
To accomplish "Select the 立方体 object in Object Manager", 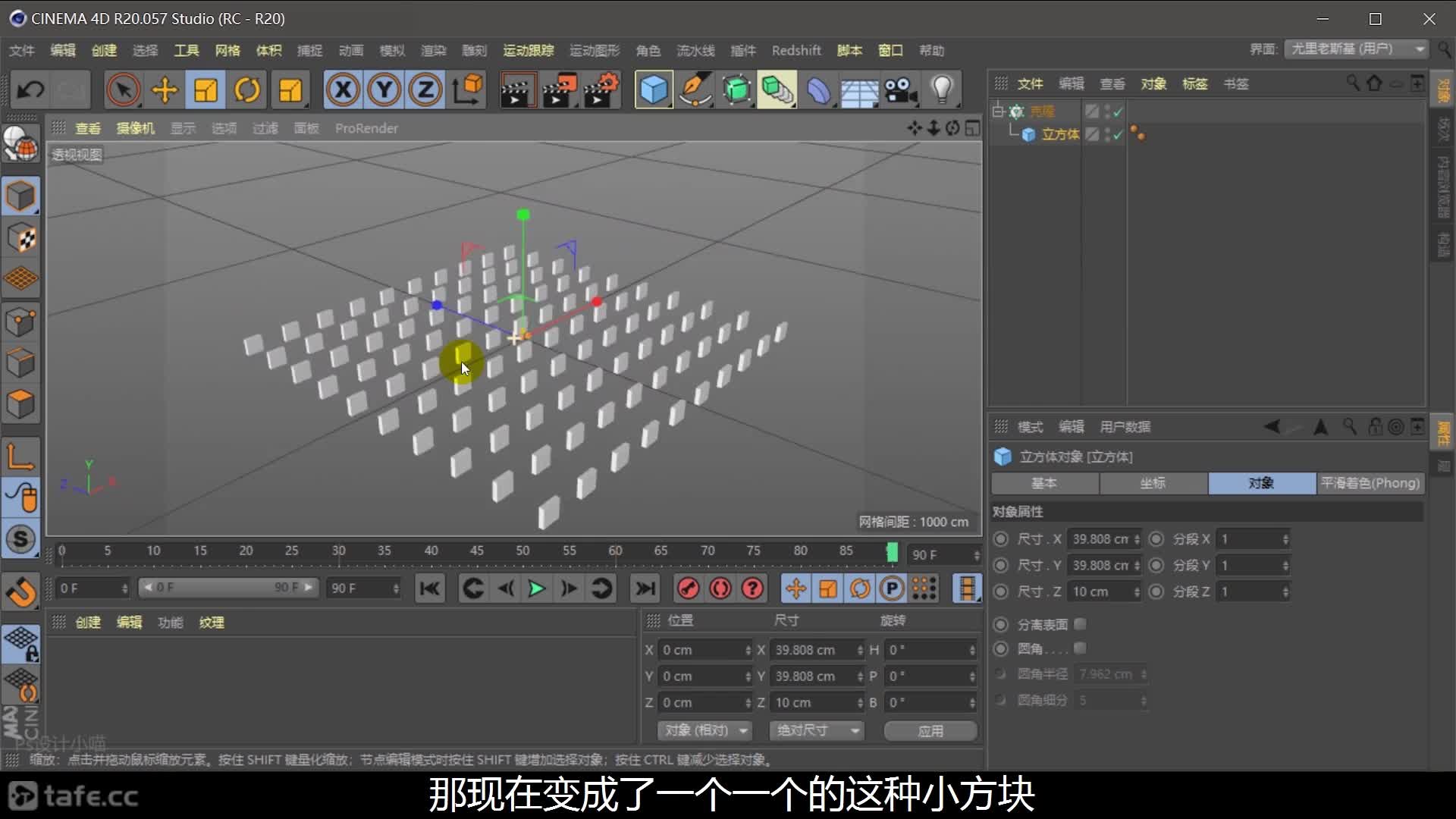I will pos(1059,134).
